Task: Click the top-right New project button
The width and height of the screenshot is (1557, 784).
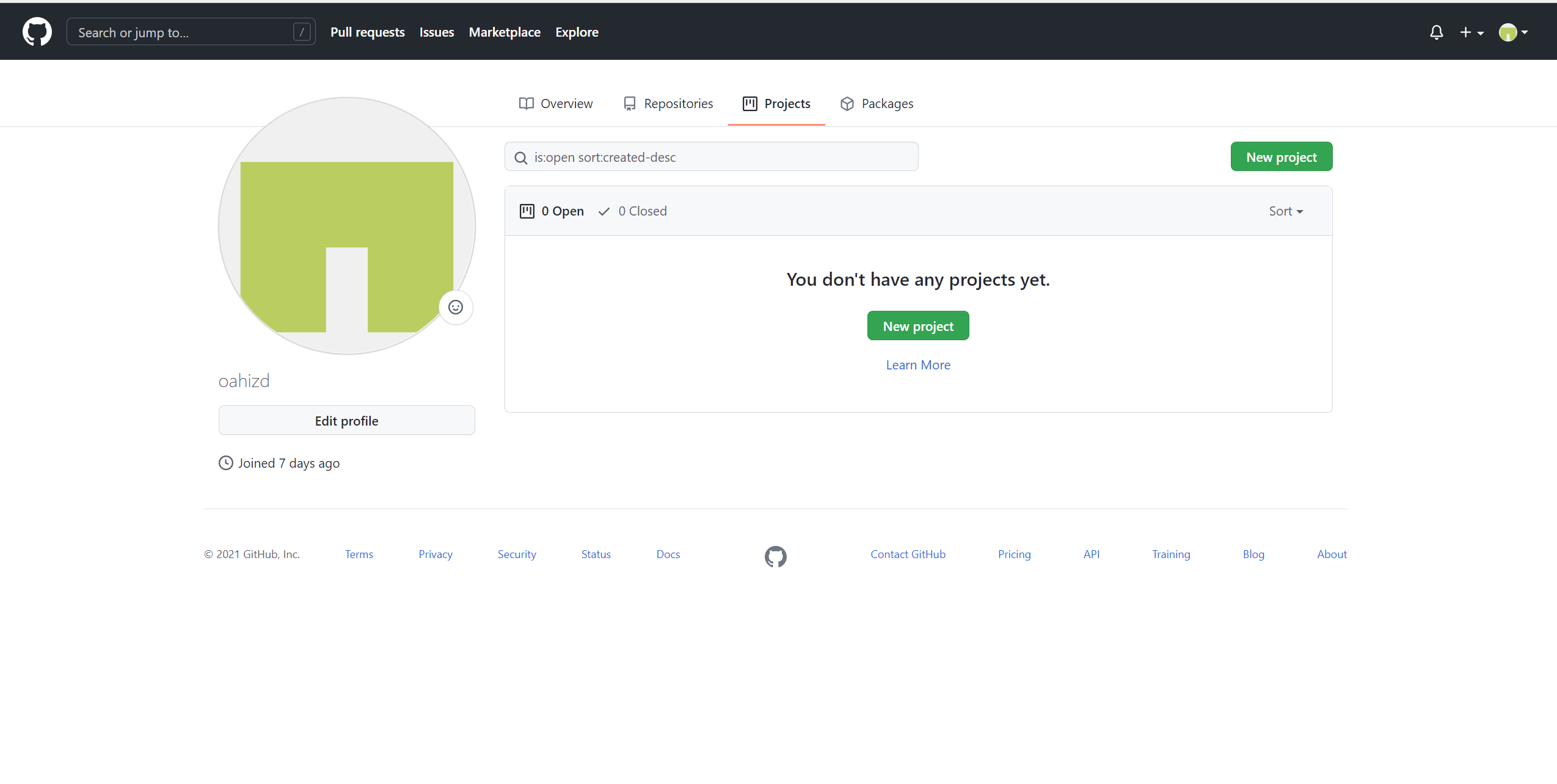Action: pyautogui.click(x=1281, y=158)
